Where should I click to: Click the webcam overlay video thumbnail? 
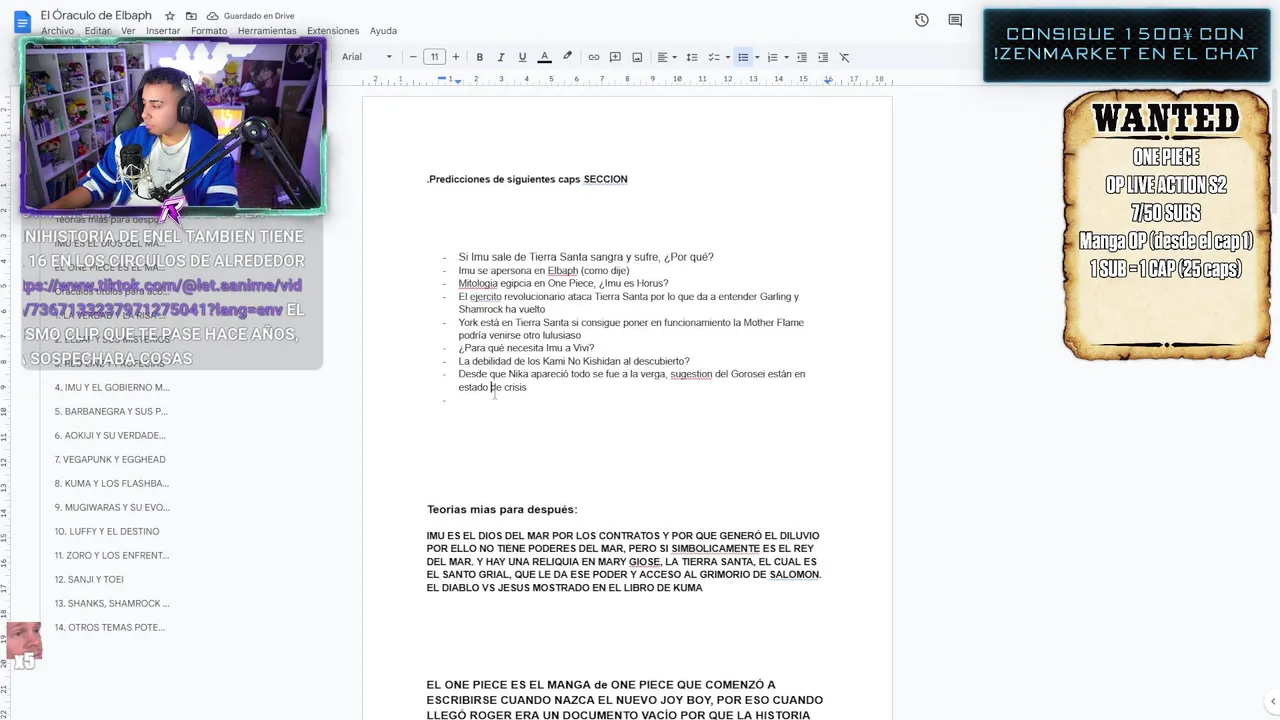(x=174, y=126)
